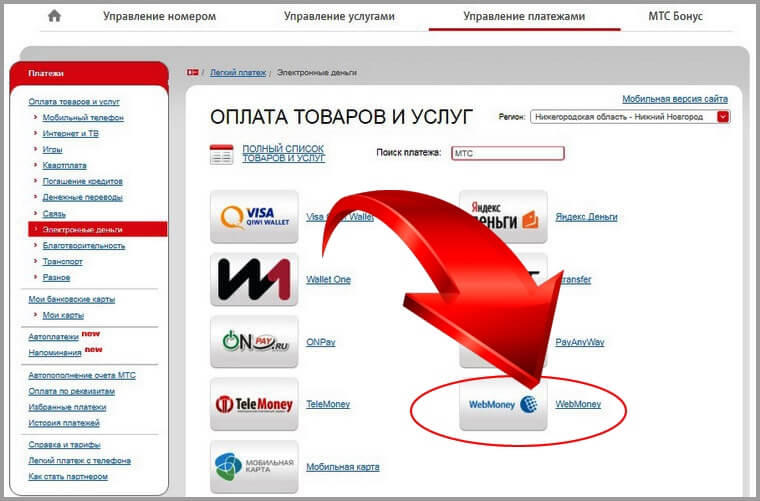
Task: Open Автоплатежи link
Action: (x=53, y=336)
